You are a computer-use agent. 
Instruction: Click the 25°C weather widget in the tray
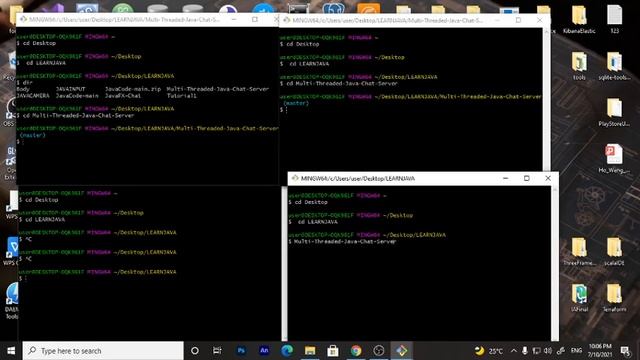click(x=489, y=351)
